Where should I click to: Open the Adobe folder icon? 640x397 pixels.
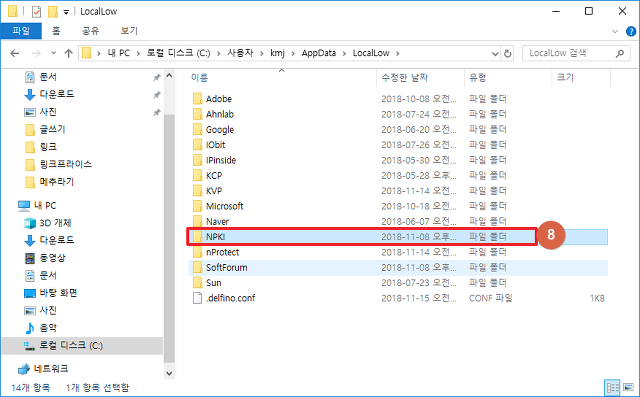click(198, 99)
